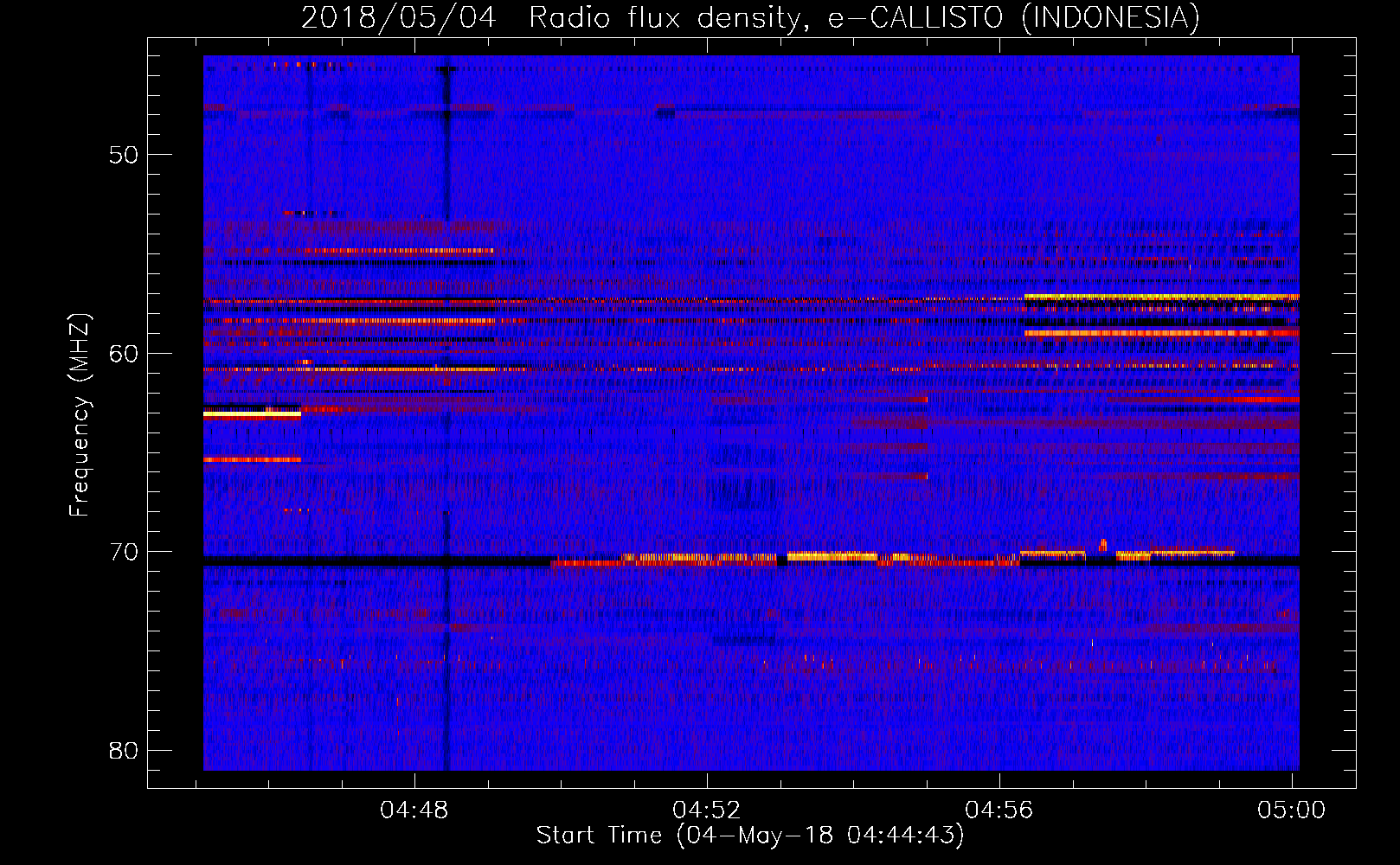1400x865 pixels.
Task: Click the 04:52 time tick label
Action: point(707,811)
